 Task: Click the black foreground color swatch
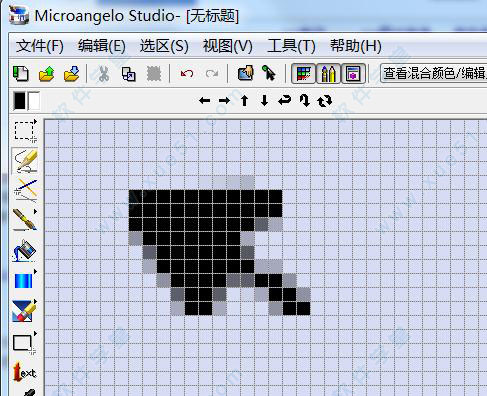click(x=19, y=100)
